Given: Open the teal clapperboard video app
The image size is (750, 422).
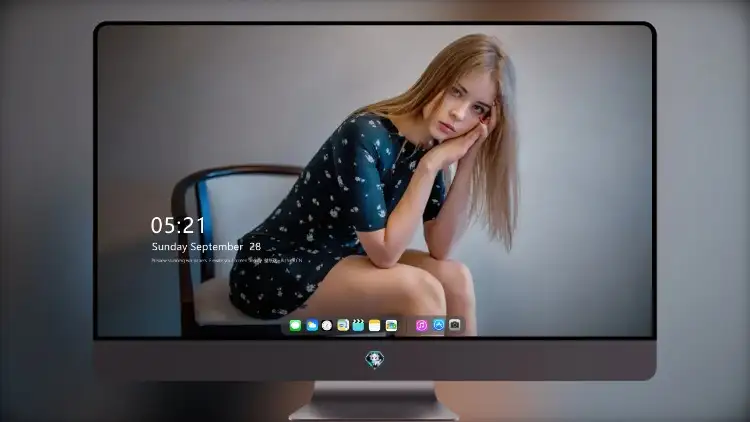Looking at the screenshot, I should 358,326.
